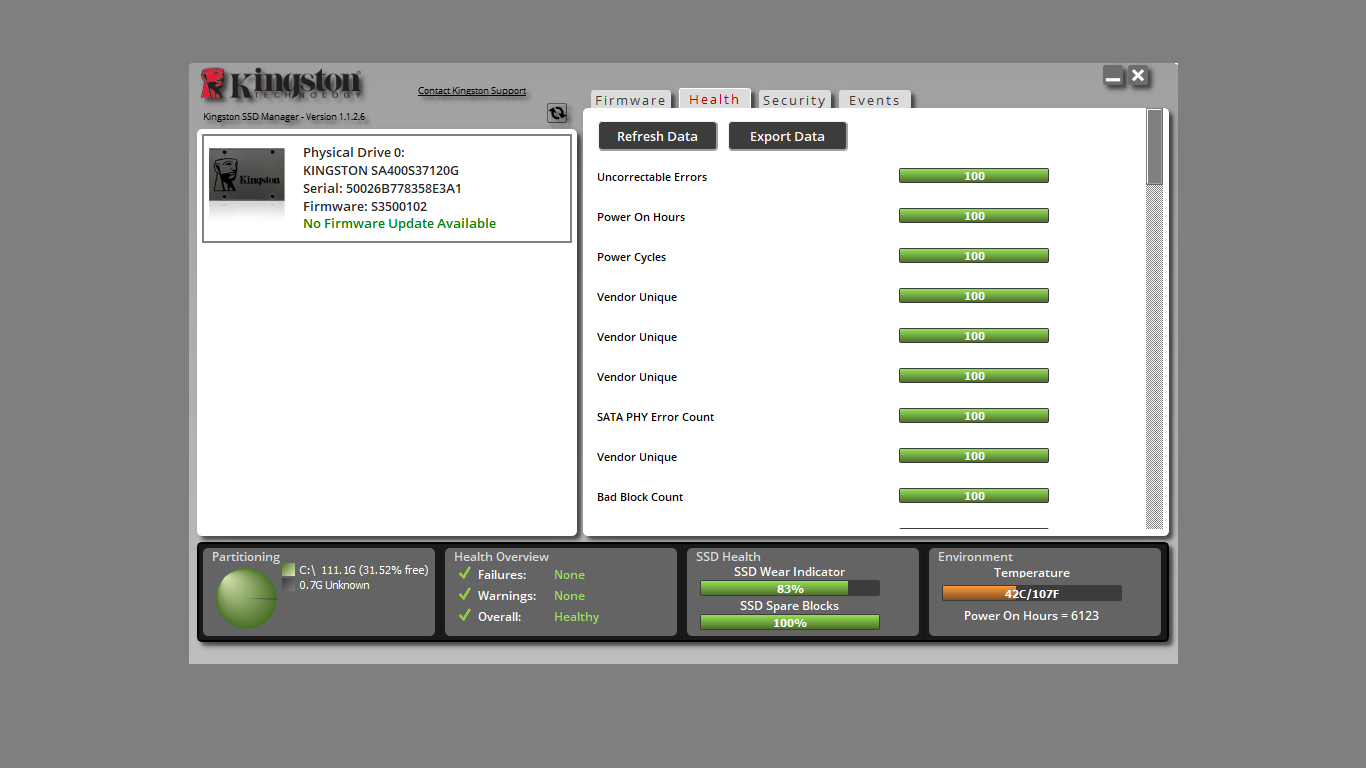Minimize the SSD Manager window
The image size is (1366, 768).
click(x=1113, y=76)
